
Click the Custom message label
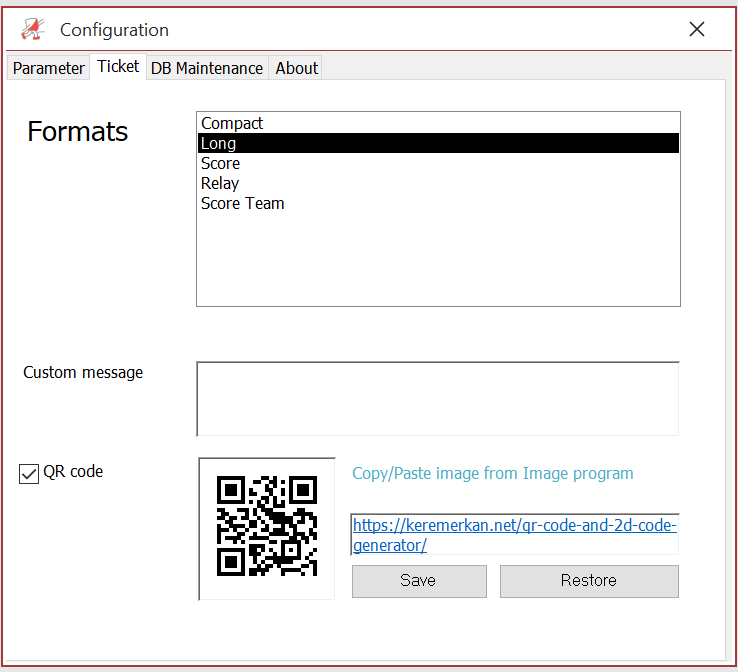pos(83,372)
